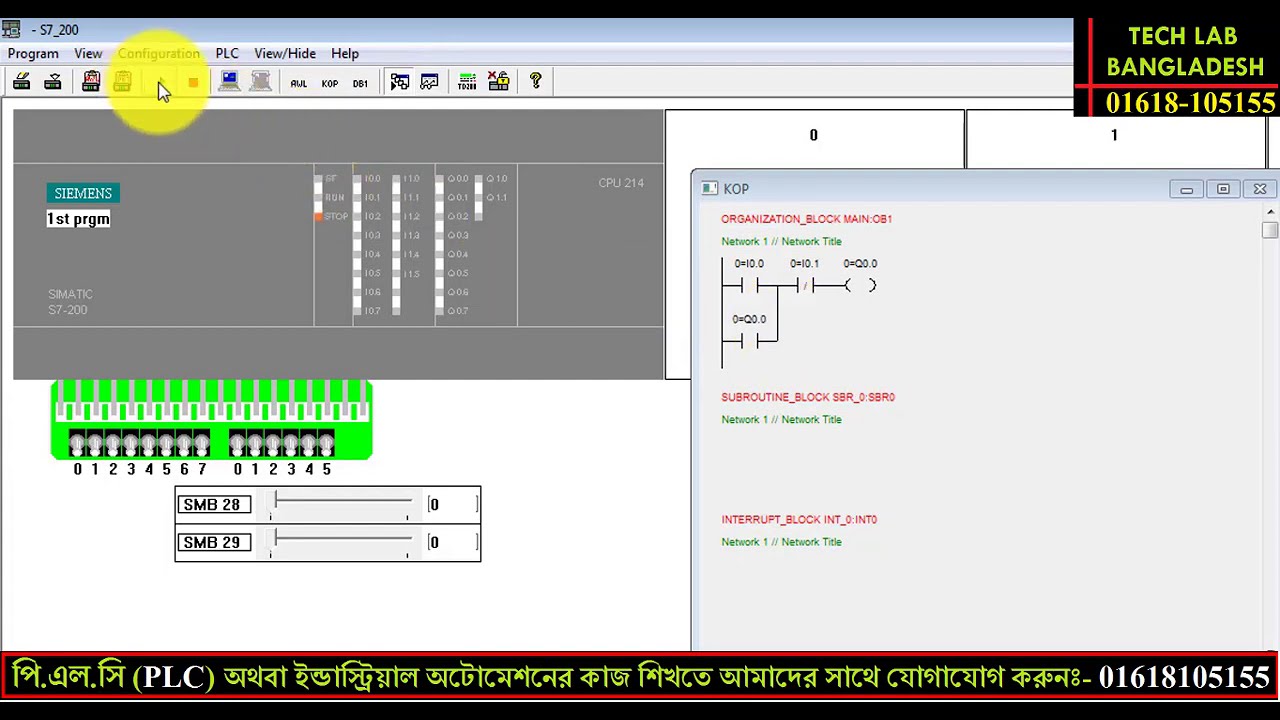The height and width of the screenshot is (720, 1280).
Task: Toggle switch 5 in the six-switch group
Action: coord(326,443)
